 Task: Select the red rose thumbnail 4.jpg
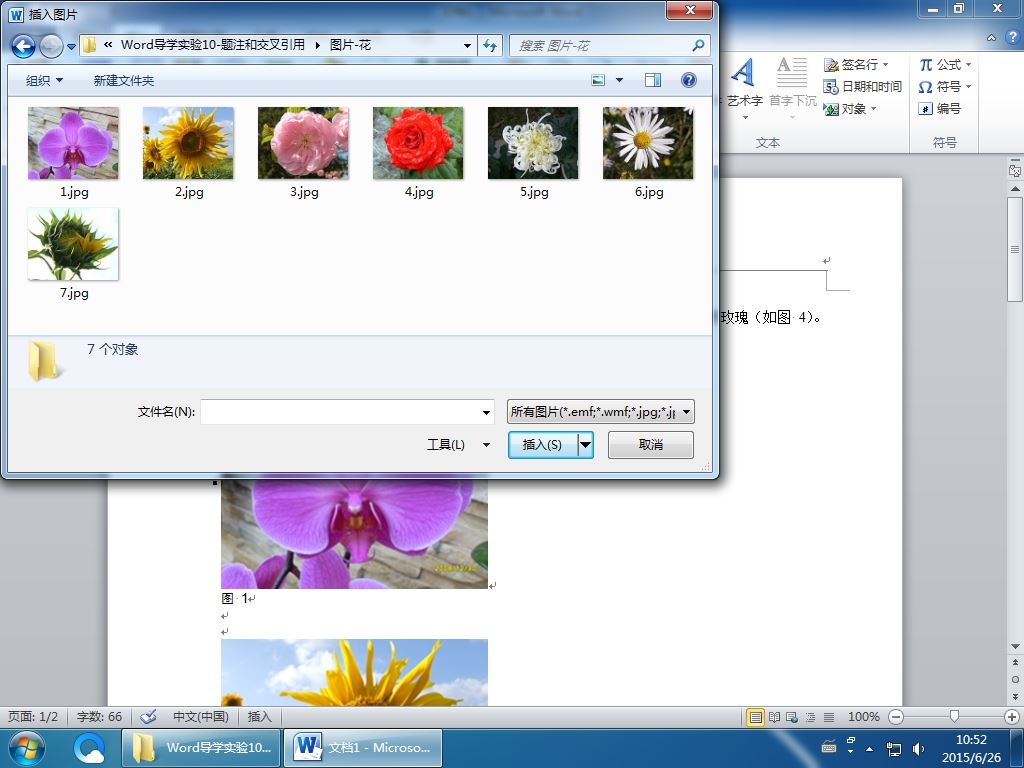click(418, 143)
